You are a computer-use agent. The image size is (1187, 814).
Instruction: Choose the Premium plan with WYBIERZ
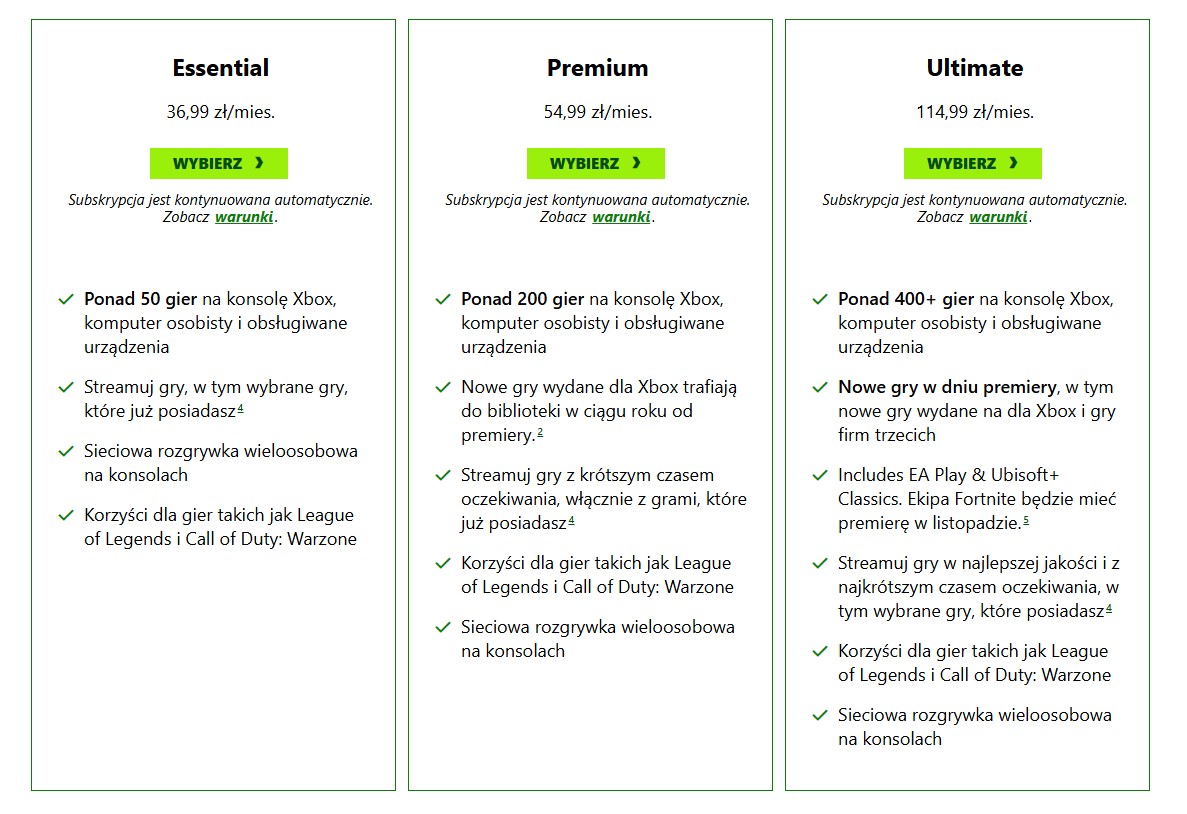(x=596, y=163)
